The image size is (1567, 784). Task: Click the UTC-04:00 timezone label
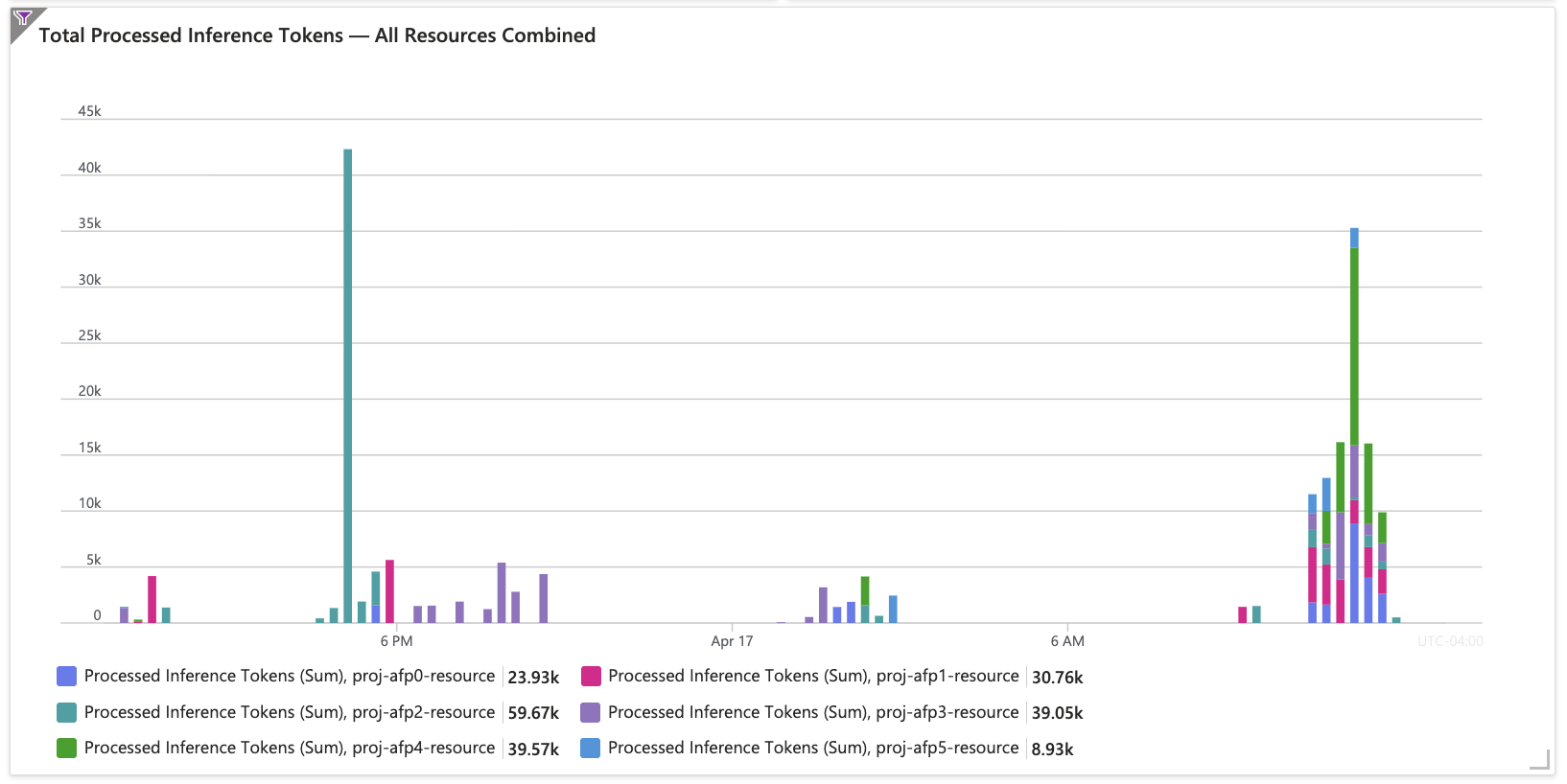1450,641
